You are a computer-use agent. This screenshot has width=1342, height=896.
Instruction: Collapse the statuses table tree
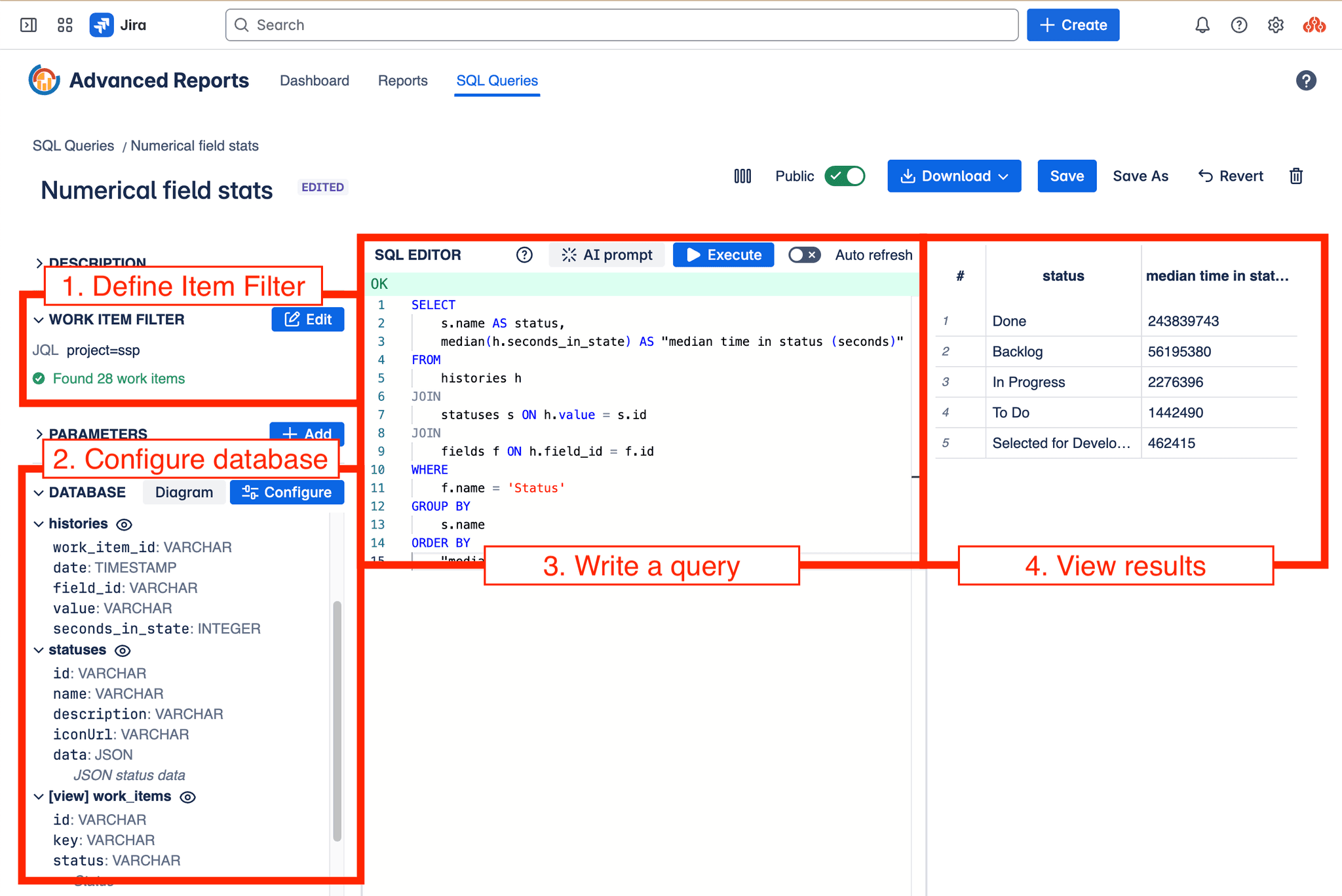tap(39, 650)
